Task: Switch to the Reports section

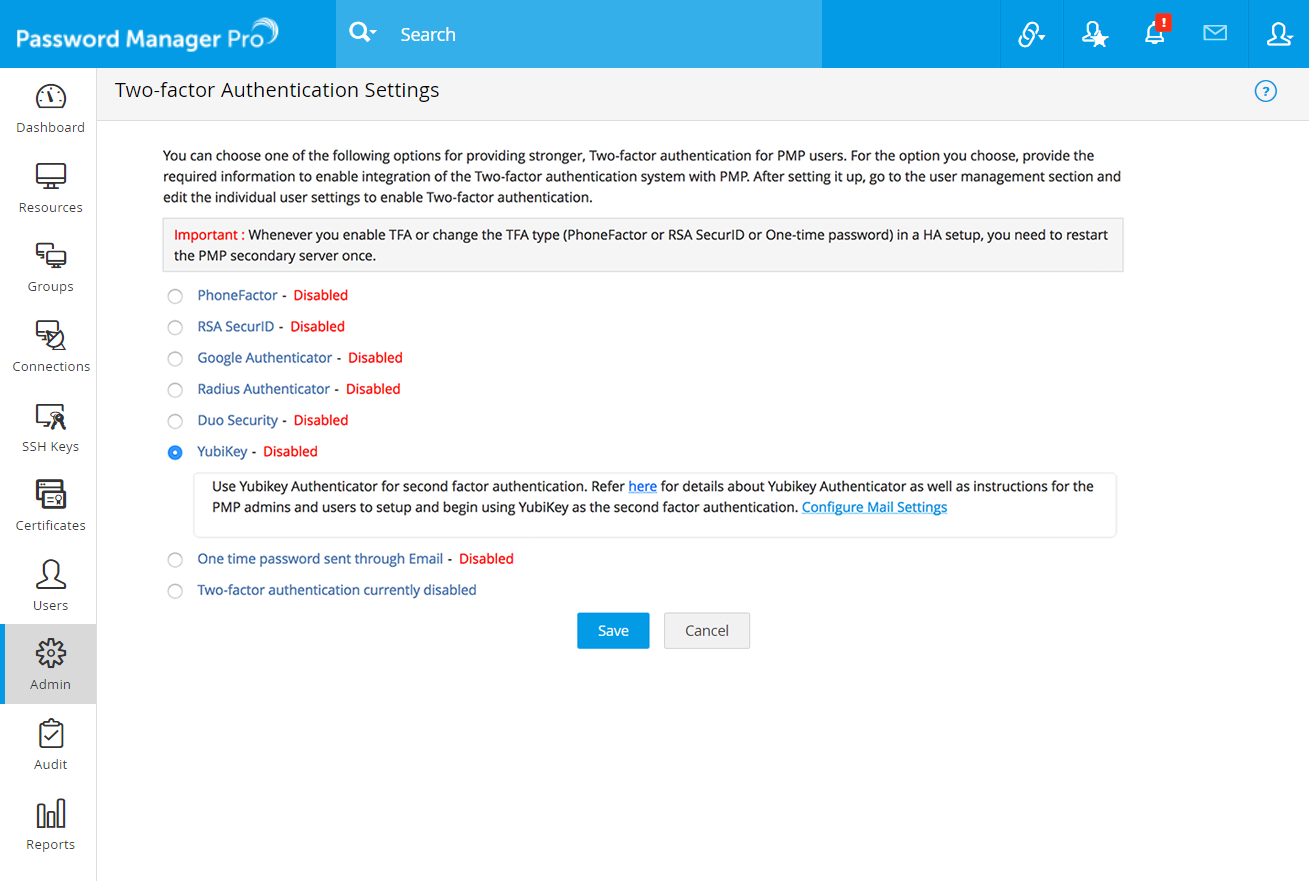Action: (x=50, y=824)
